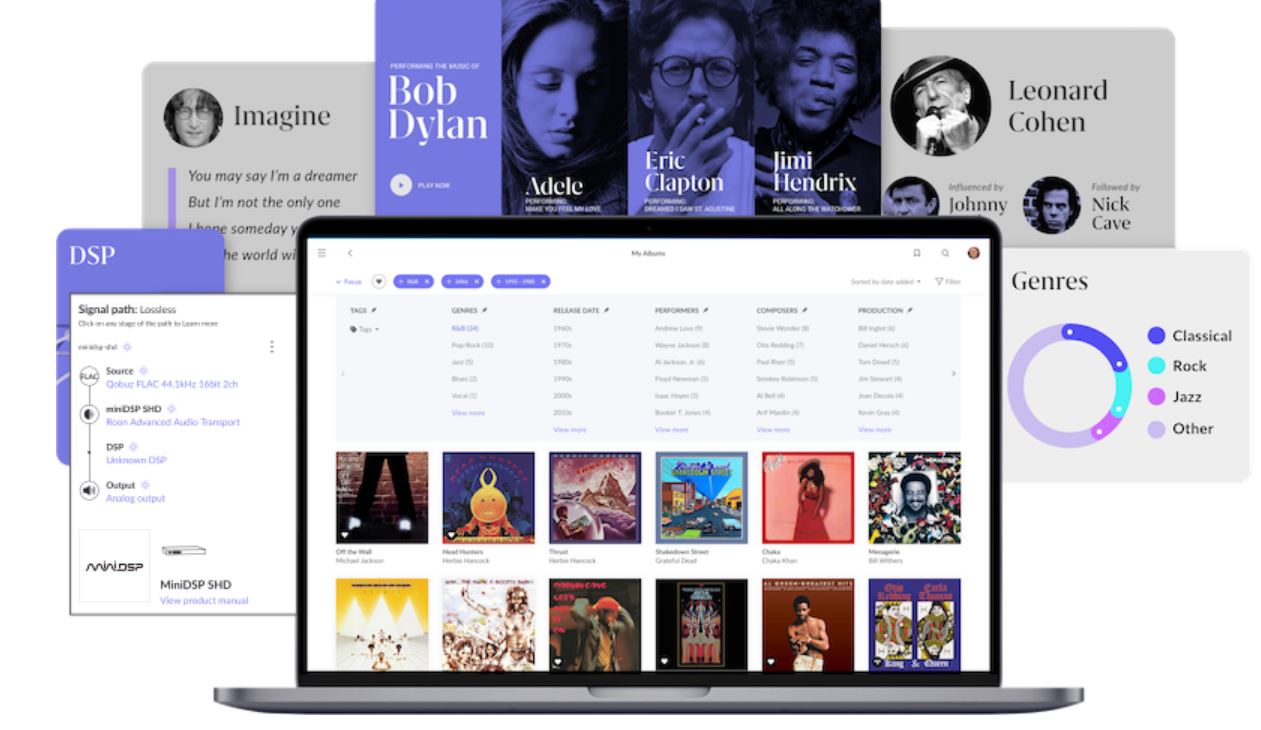
Task: Toggle heart on Marvin Gaye album cover
Action: click(558, 661)
